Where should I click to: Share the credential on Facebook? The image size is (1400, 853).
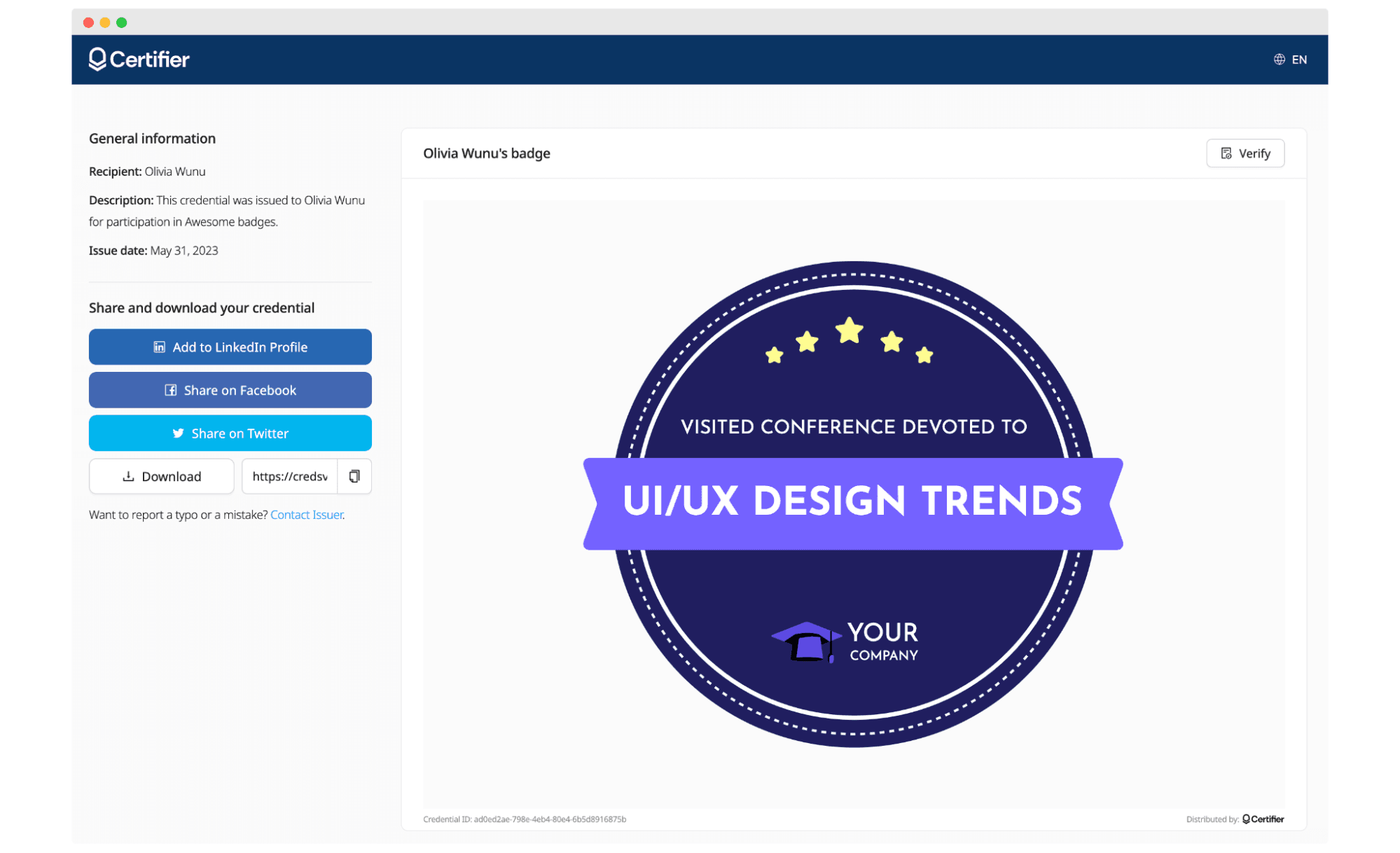tap(230, 390)
